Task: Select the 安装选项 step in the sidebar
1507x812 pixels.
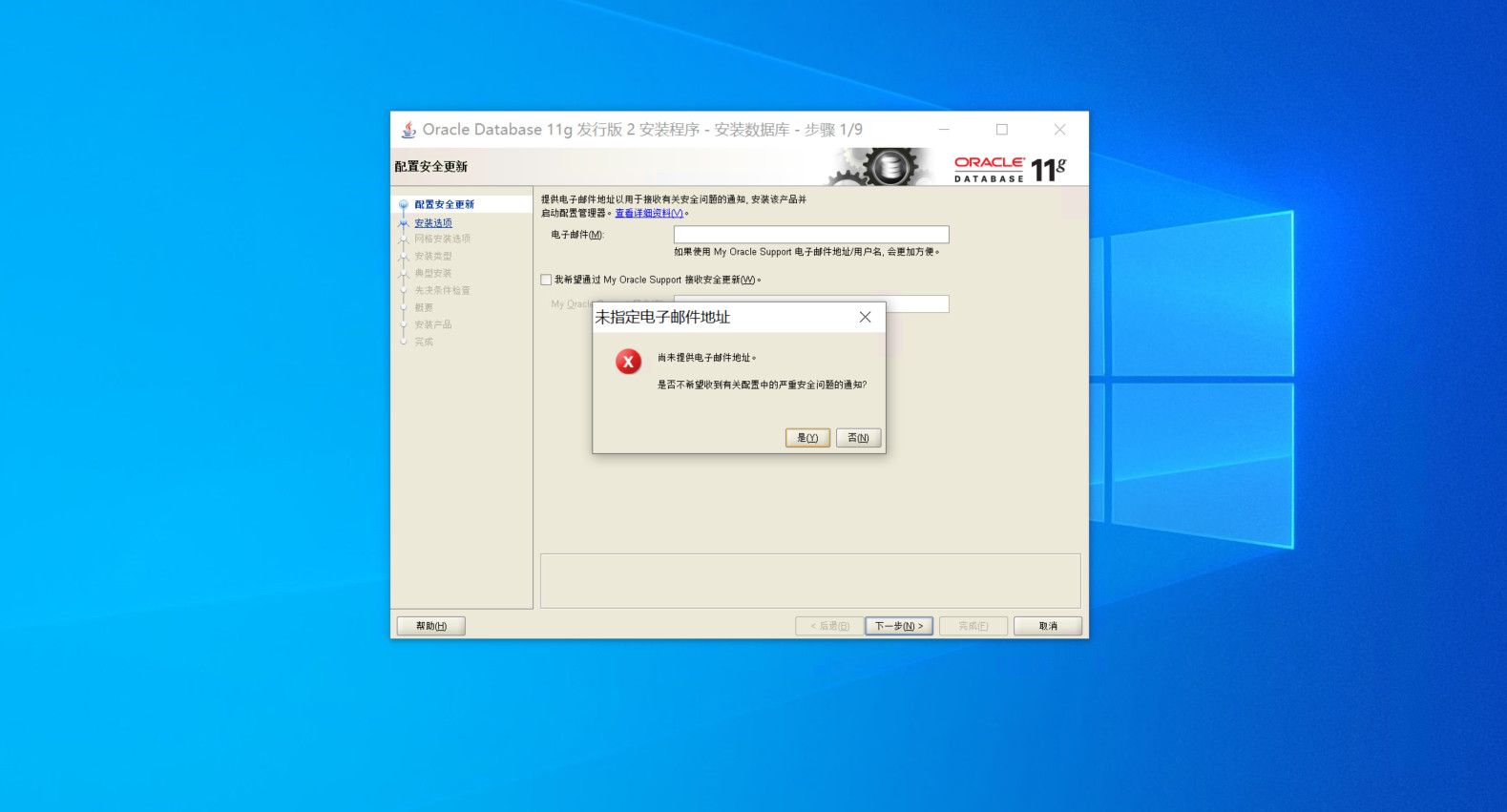Action: [x=433, y=222]
